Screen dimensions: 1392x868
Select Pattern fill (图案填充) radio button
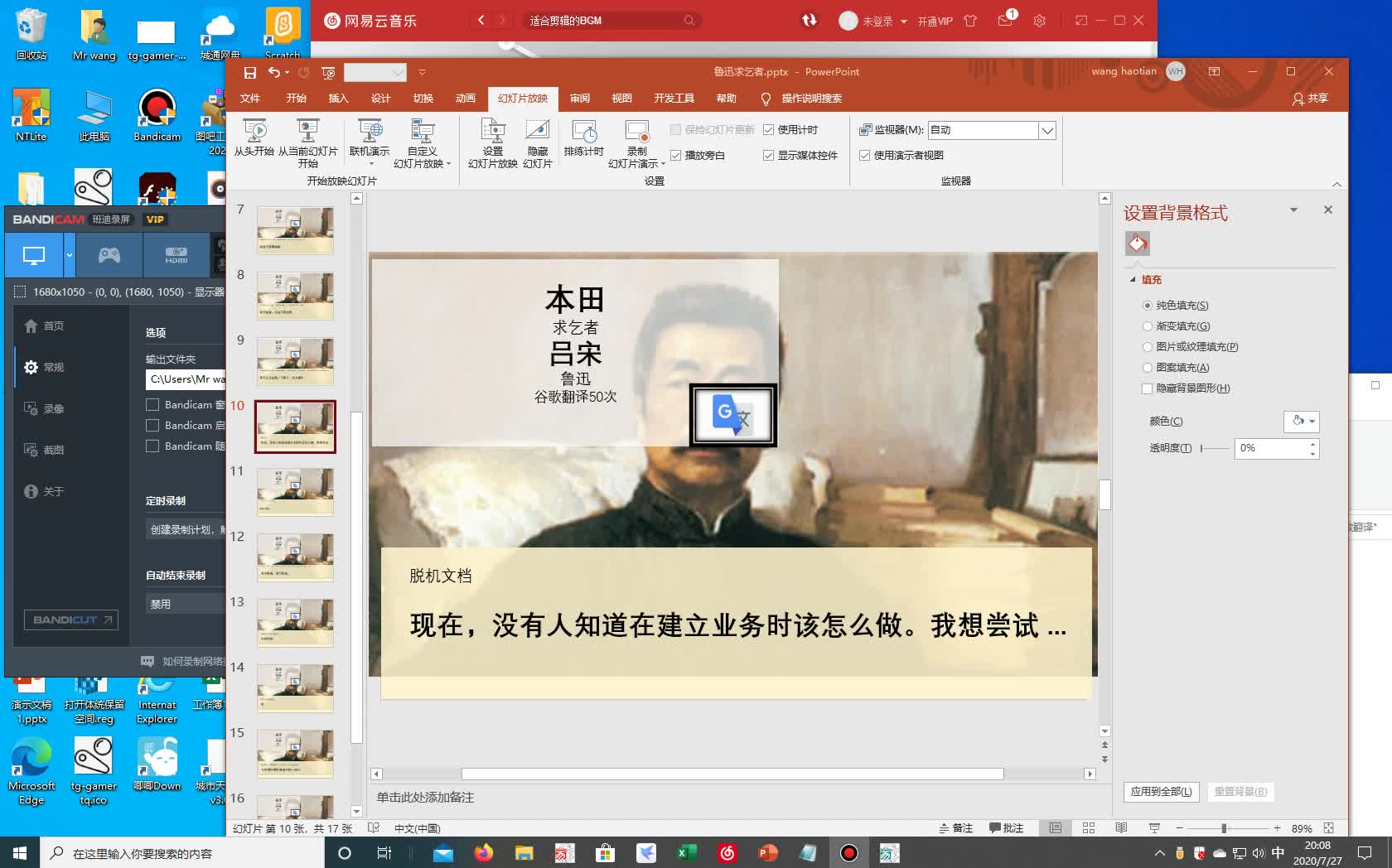(x=1148, y=368)
